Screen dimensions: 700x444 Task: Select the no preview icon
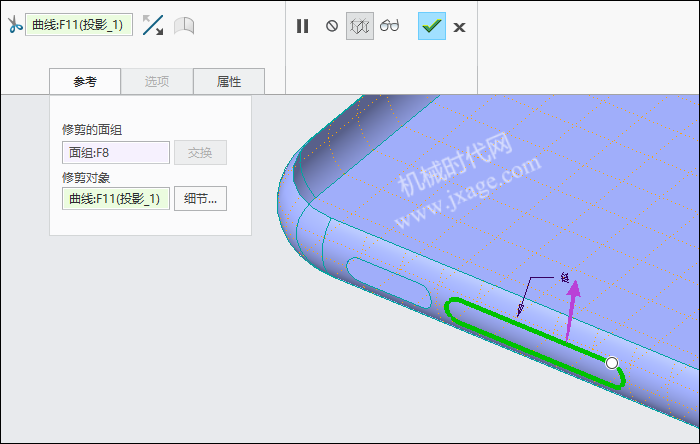tap(332, 26)
